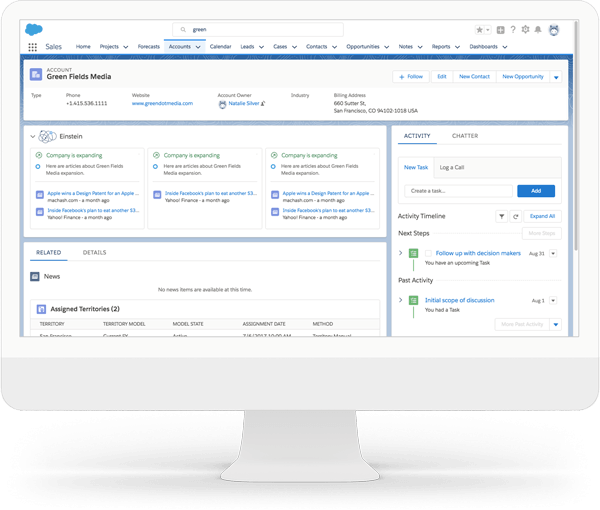
Task: Open the Calendar tab
Action: [220, 47]
